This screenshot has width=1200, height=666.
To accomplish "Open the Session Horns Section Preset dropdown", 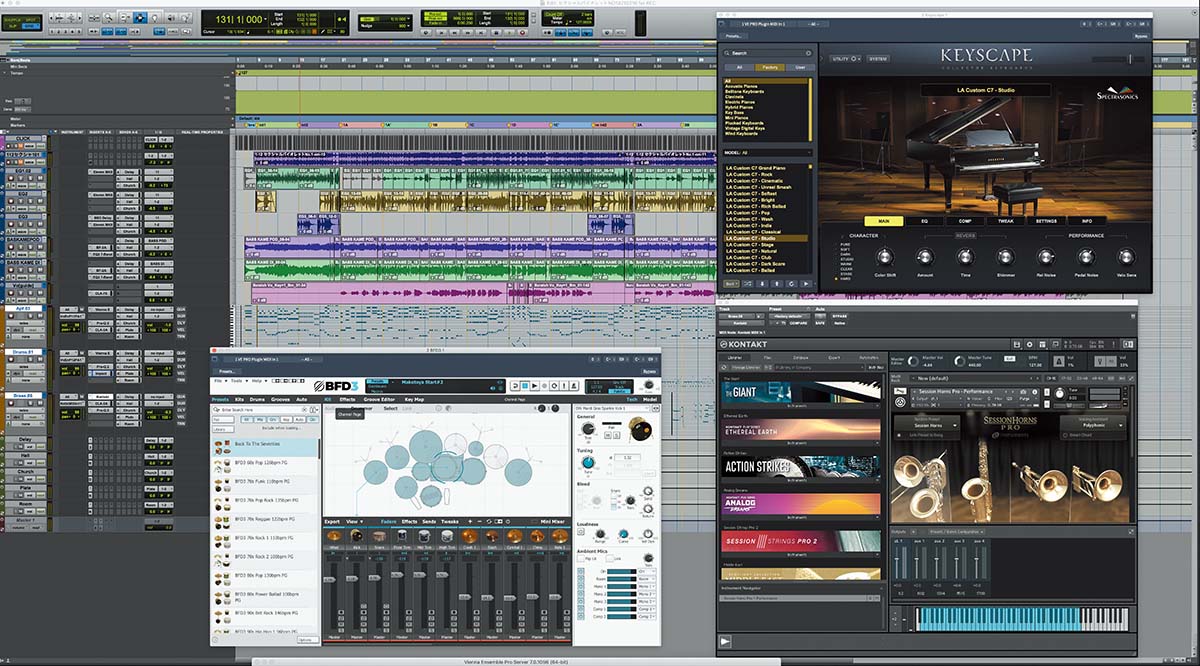I will (x=927, y=425).
